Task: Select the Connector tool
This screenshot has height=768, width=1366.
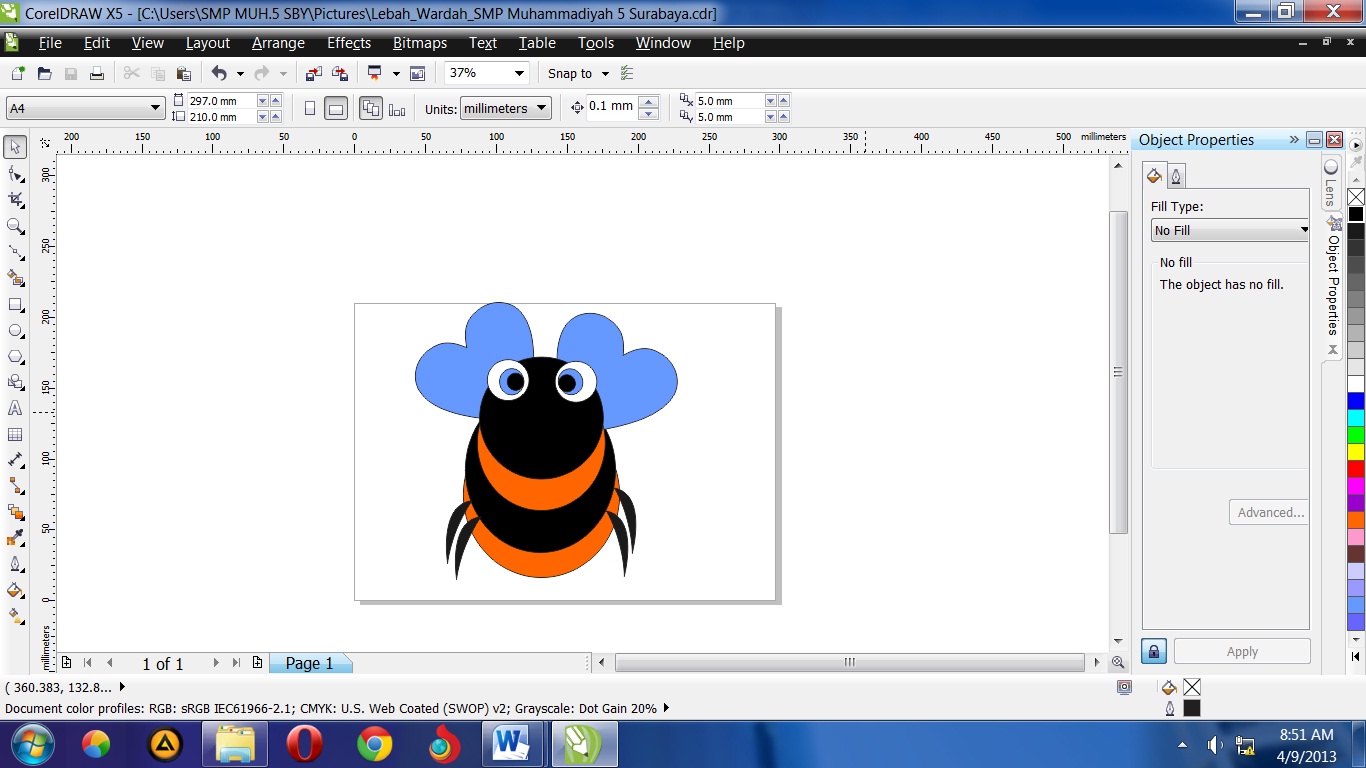Action: tap(15, 486)
